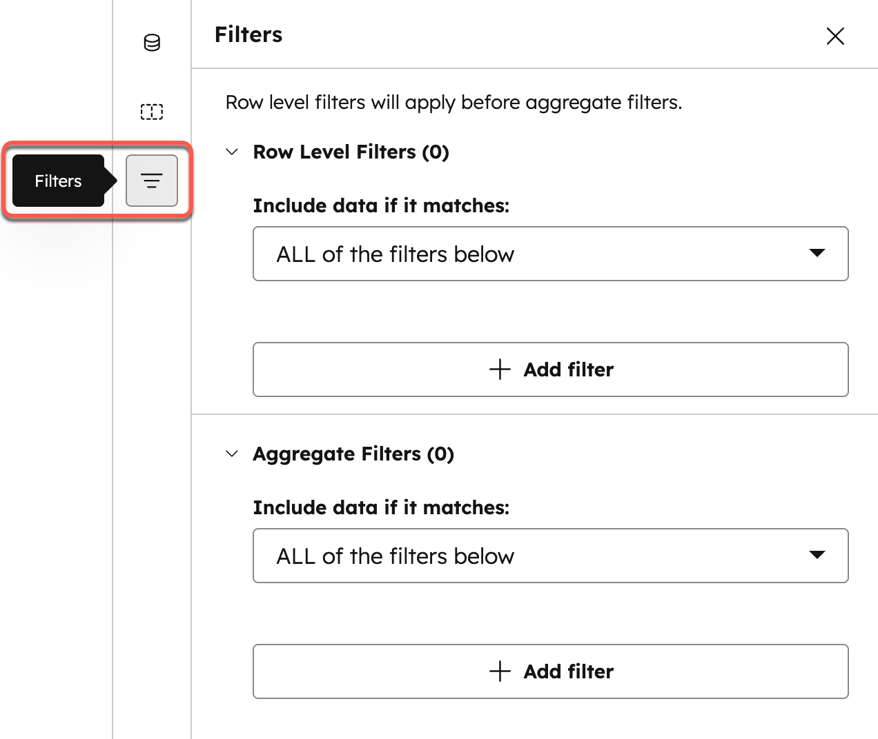
Task: Click the Row Level Filters (0) label
Action: [351, 151]
